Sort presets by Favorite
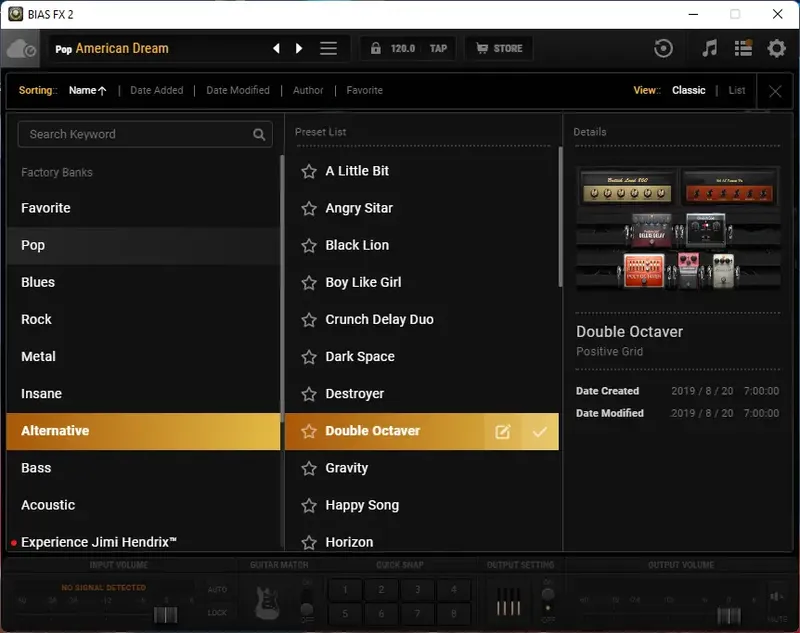The height and width of the screenshot is (633, 800). click(364, 90)
